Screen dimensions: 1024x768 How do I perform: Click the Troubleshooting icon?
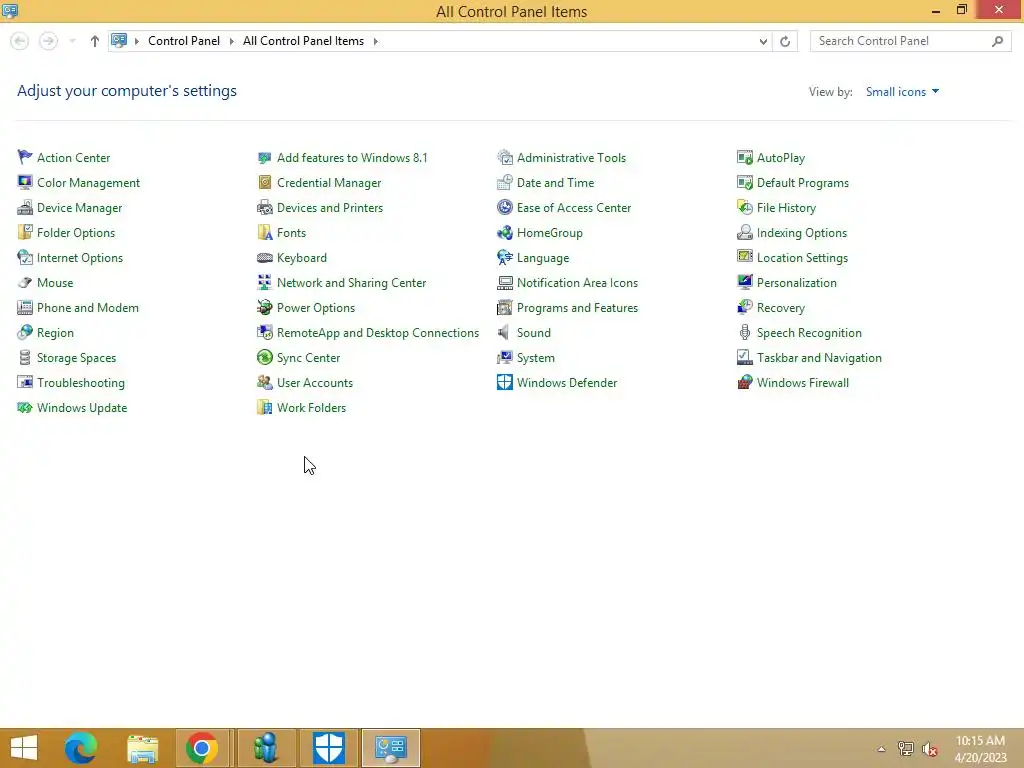click(x=25, y=383)
